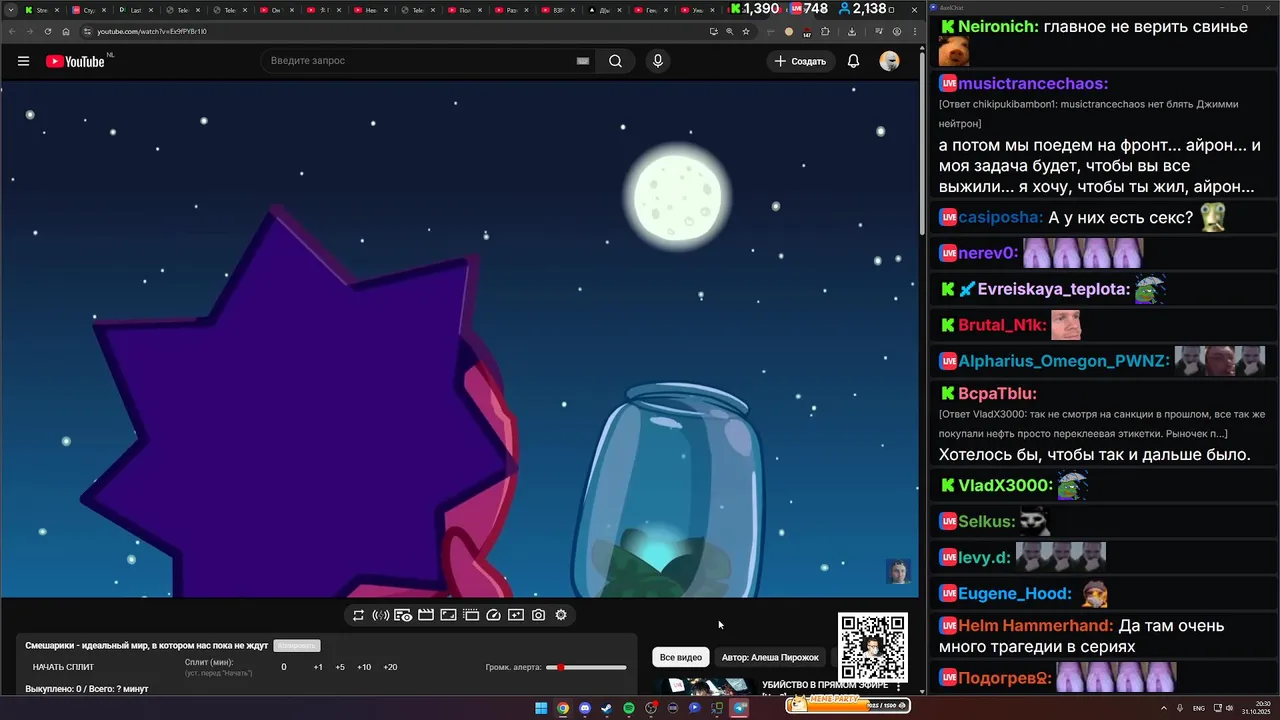
Task: Click the browser back arrow
Action: click(x=12, y=31)
